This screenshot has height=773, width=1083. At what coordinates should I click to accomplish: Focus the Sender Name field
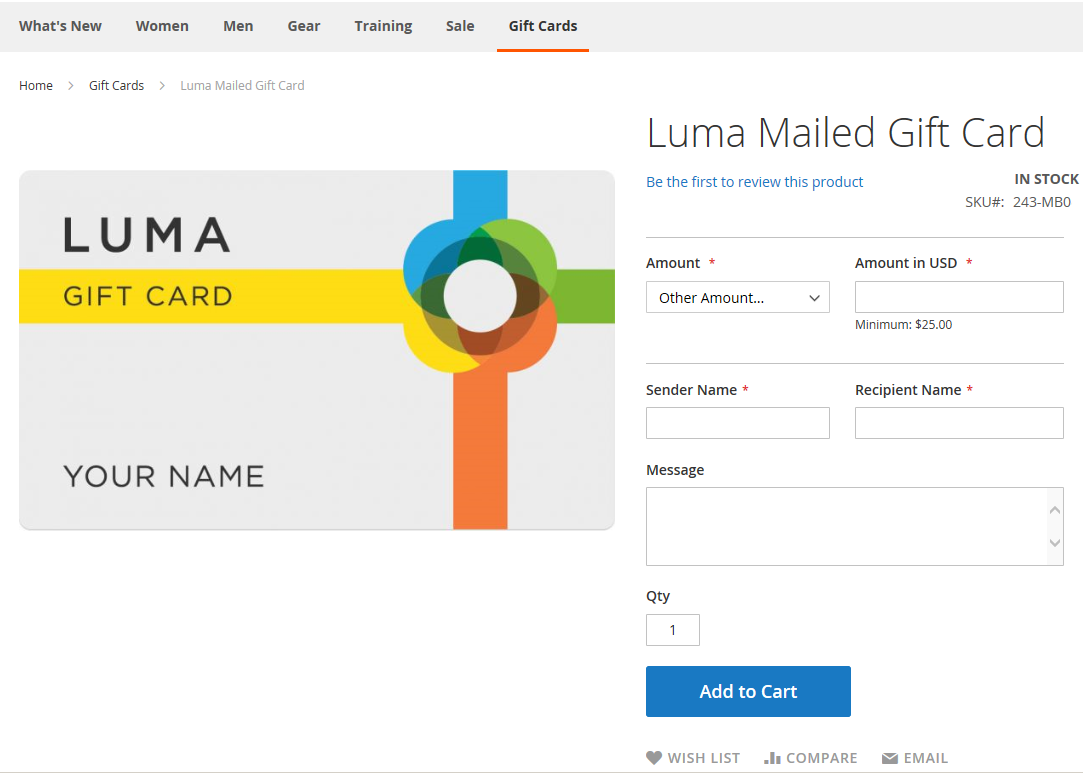point(738,423)
